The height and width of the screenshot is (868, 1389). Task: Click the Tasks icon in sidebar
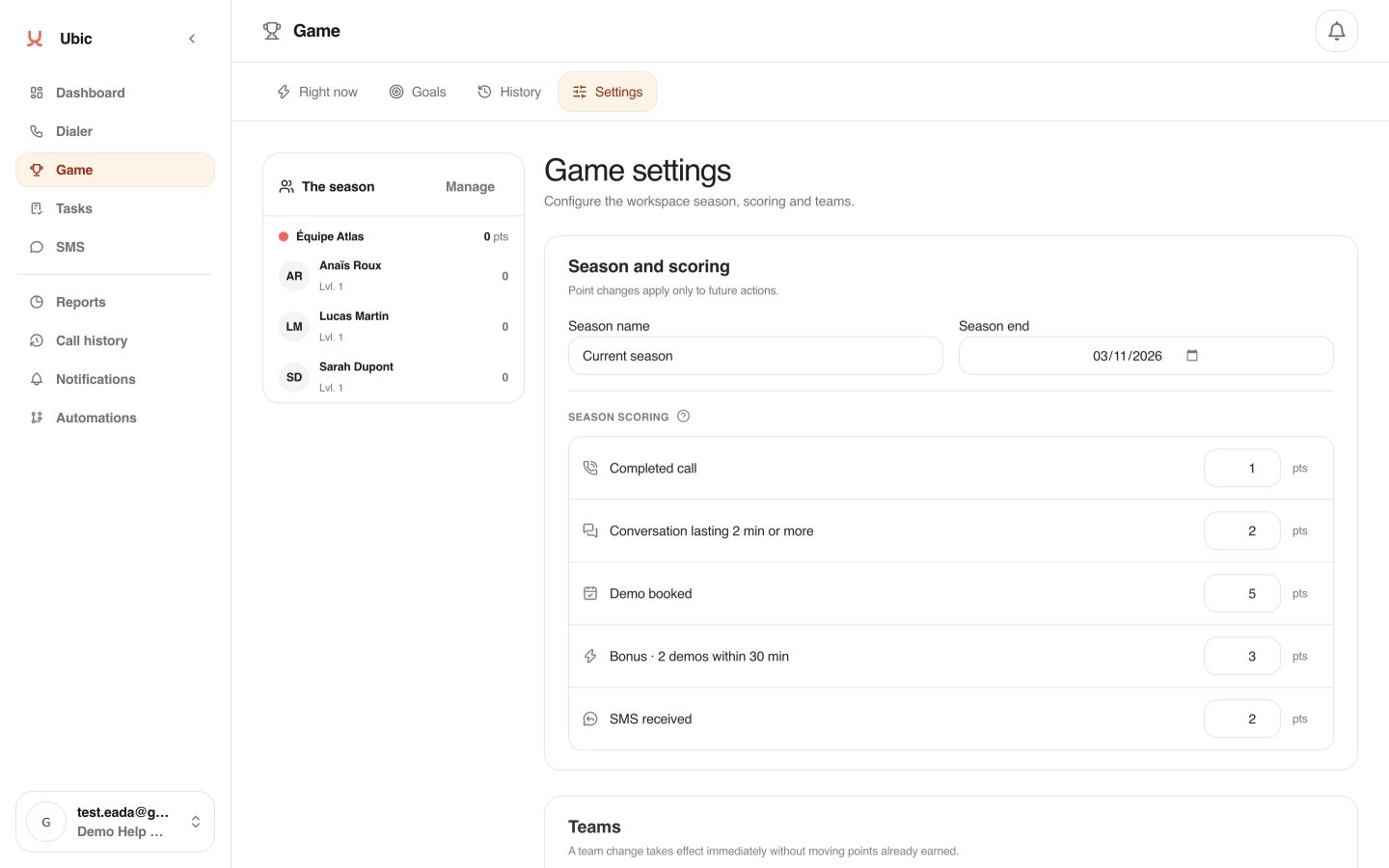pyautogui.click(x=37, y=208)
